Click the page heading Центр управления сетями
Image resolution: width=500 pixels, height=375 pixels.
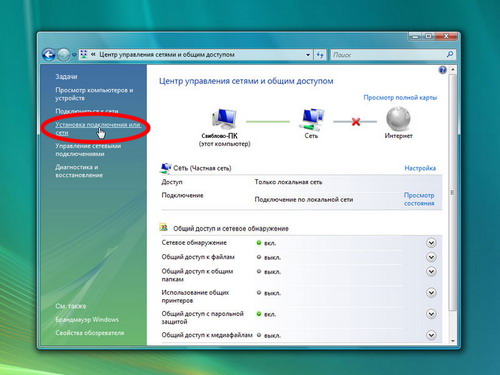click(246, 81)
